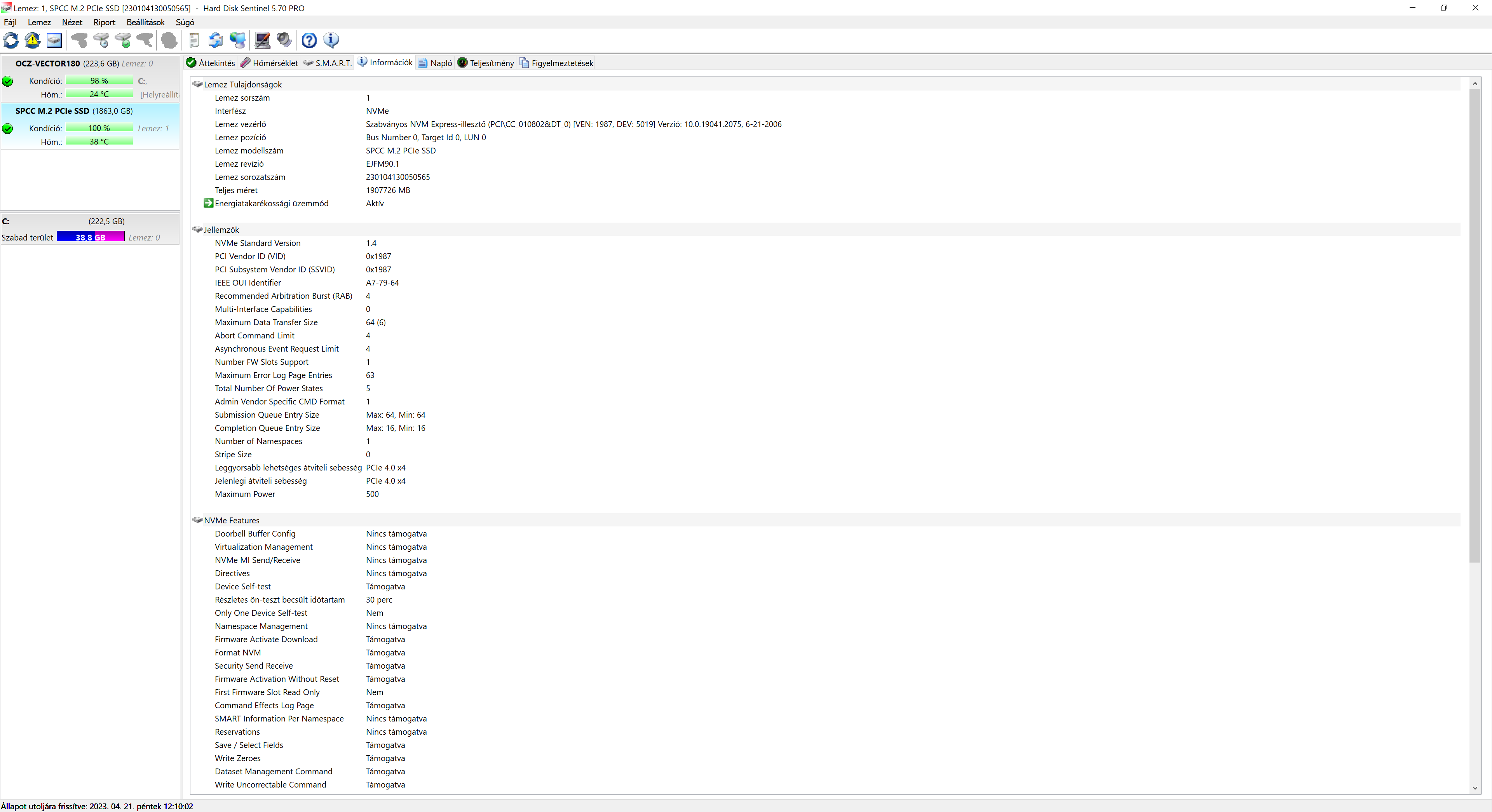The height and width of the screenshot is (812, 1492).
Task: Click the disk with green checkmark icon
Action: (124, 40)
